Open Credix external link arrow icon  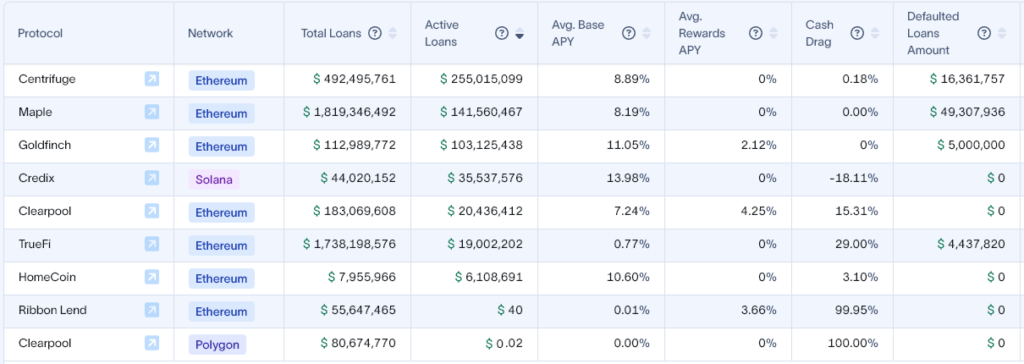tap(152, 178)
